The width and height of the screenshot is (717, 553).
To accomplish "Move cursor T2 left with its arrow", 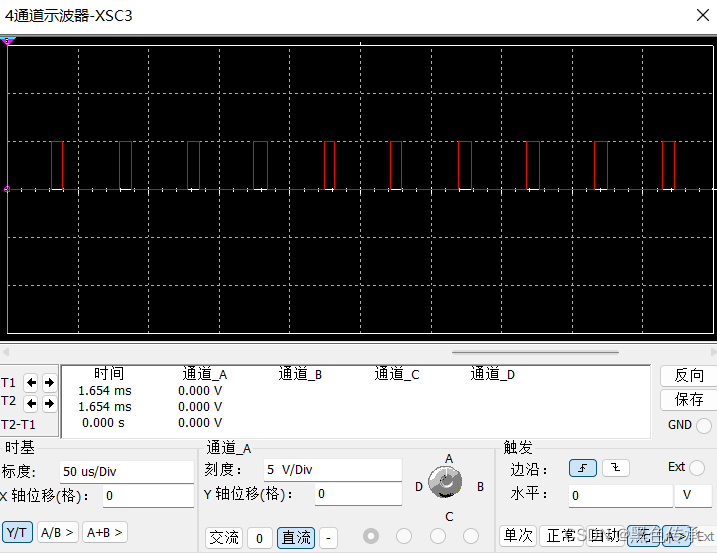I will pyautogui.click(x=31, y=403).
